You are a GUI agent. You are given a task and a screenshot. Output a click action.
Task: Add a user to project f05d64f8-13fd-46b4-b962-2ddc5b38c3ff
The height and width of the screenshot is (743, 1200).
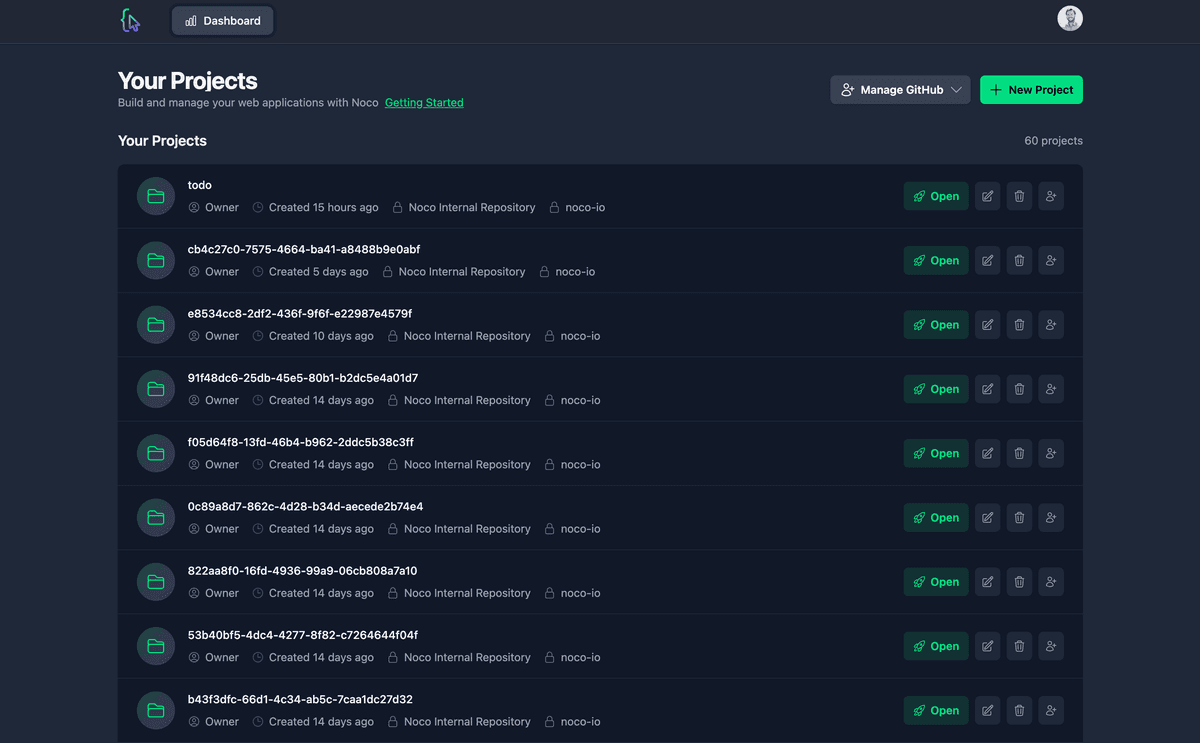pos(1051,453)
